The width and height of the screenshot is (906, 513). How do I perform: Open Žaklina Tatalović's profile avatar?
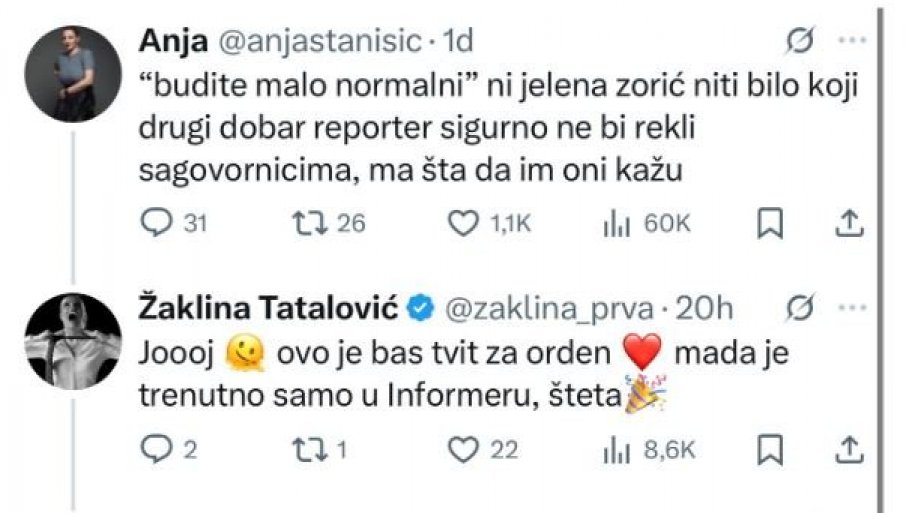click(75, 340)
